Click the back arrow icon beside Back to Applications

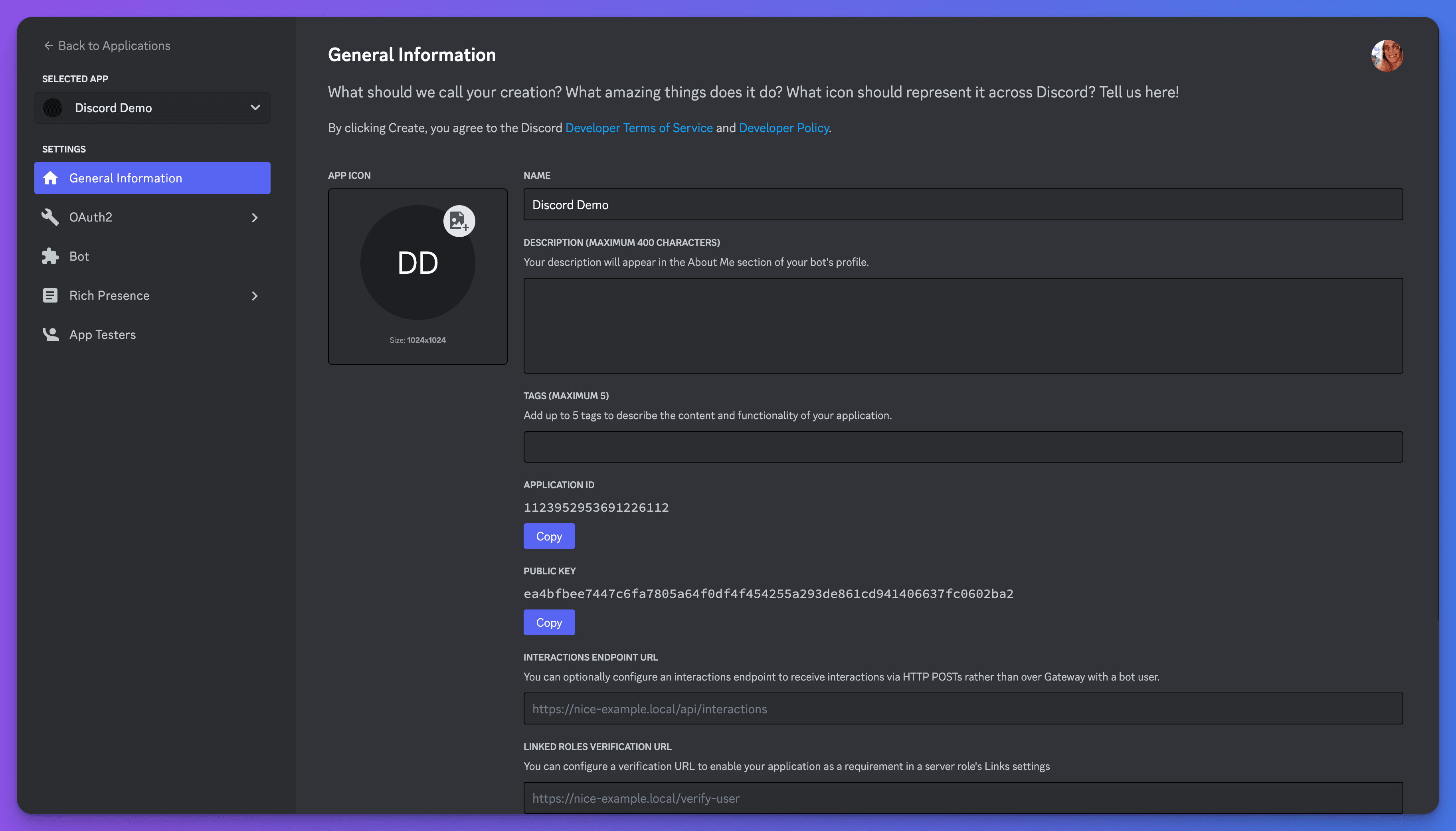pyautogui.click(x=49, y=46)
